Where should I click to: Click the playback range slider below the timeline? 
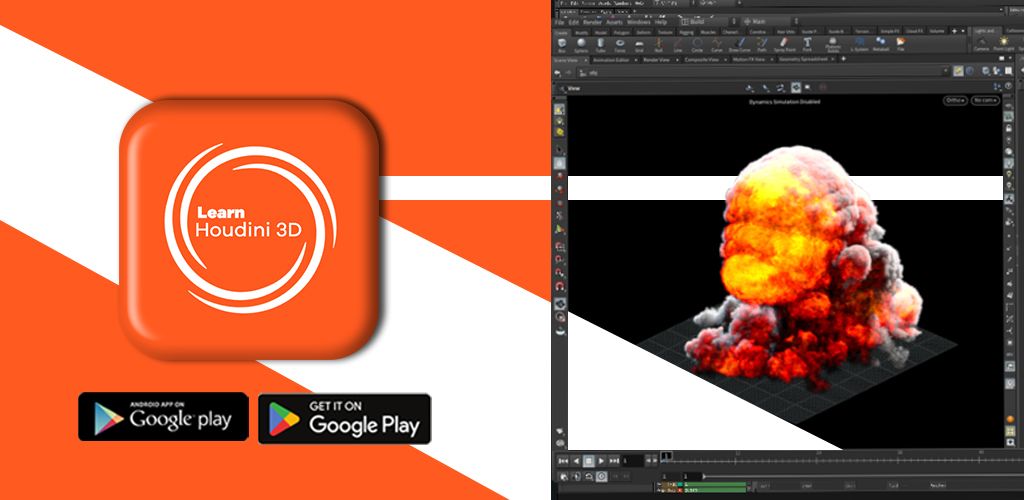point(862,477)
